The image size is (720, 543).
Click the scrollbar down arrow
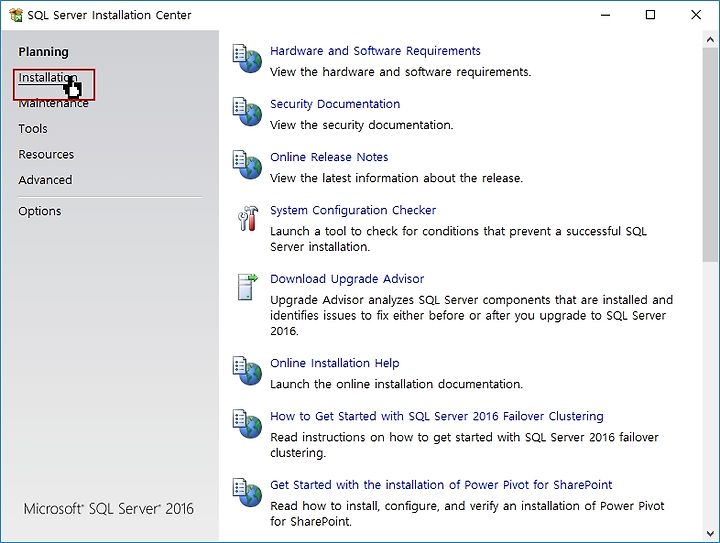[710, 534]
